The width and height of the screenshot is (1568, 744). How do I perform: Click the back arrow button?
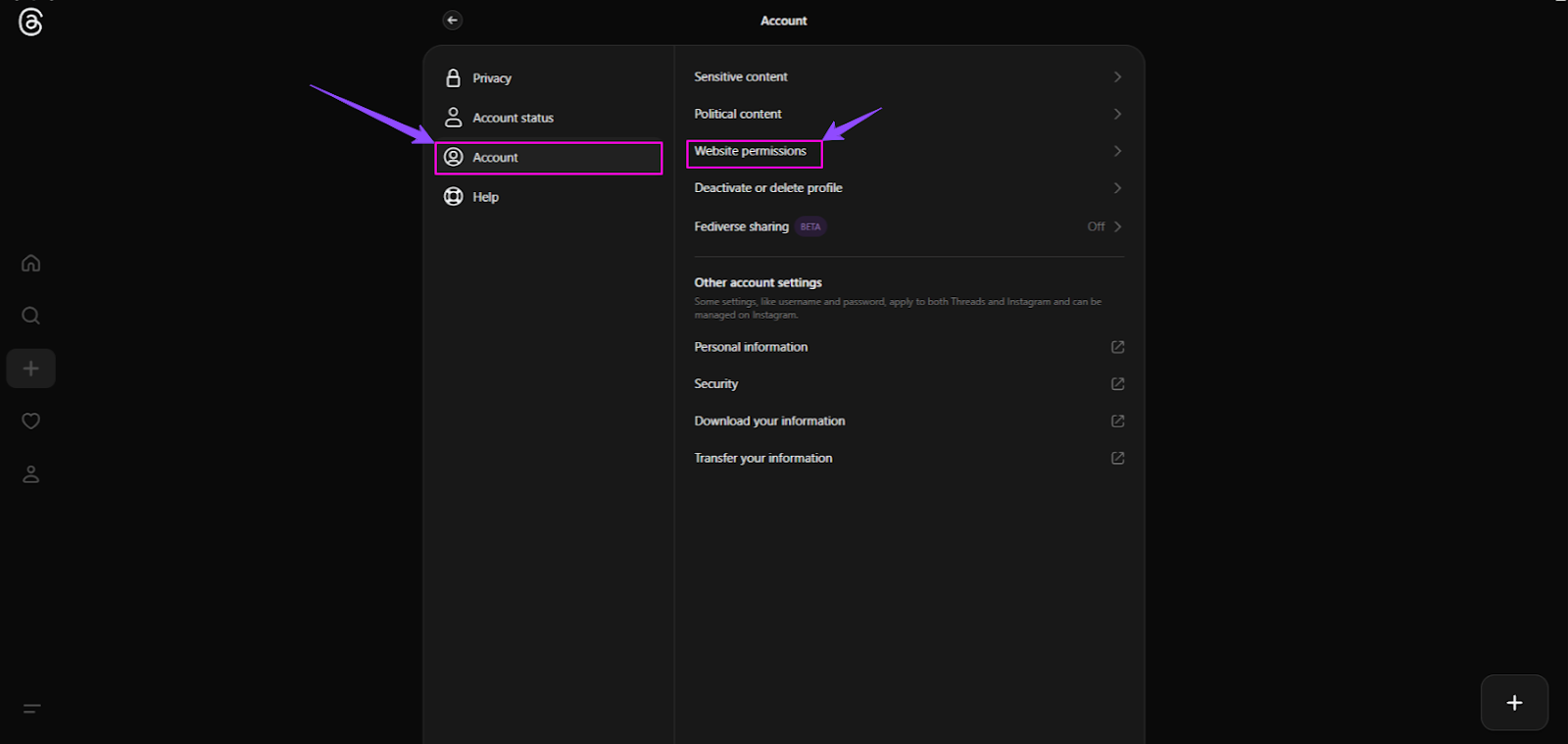452,20
